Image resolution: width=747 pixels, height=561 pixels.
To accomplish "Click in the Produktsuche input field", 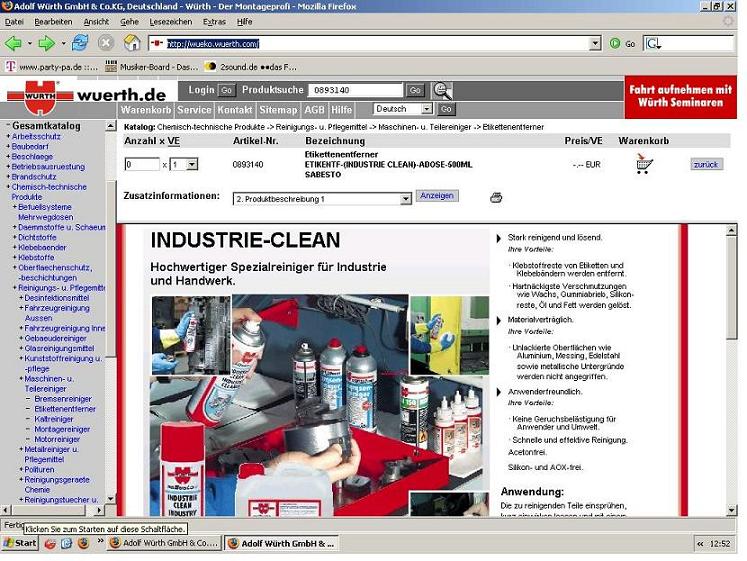I will (x=355, y=90).
